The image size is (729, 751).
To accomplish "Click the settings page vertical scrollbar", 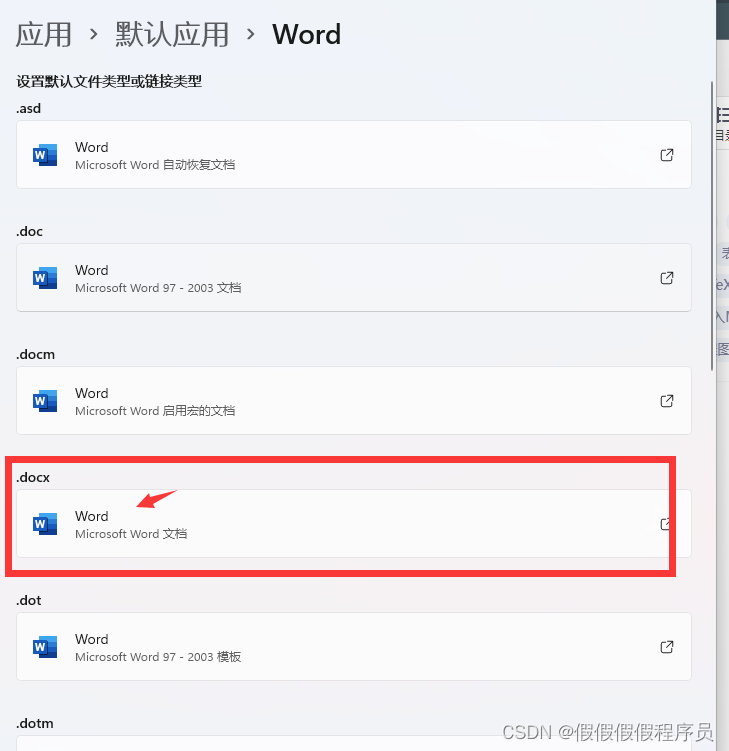I will (712, 226).
